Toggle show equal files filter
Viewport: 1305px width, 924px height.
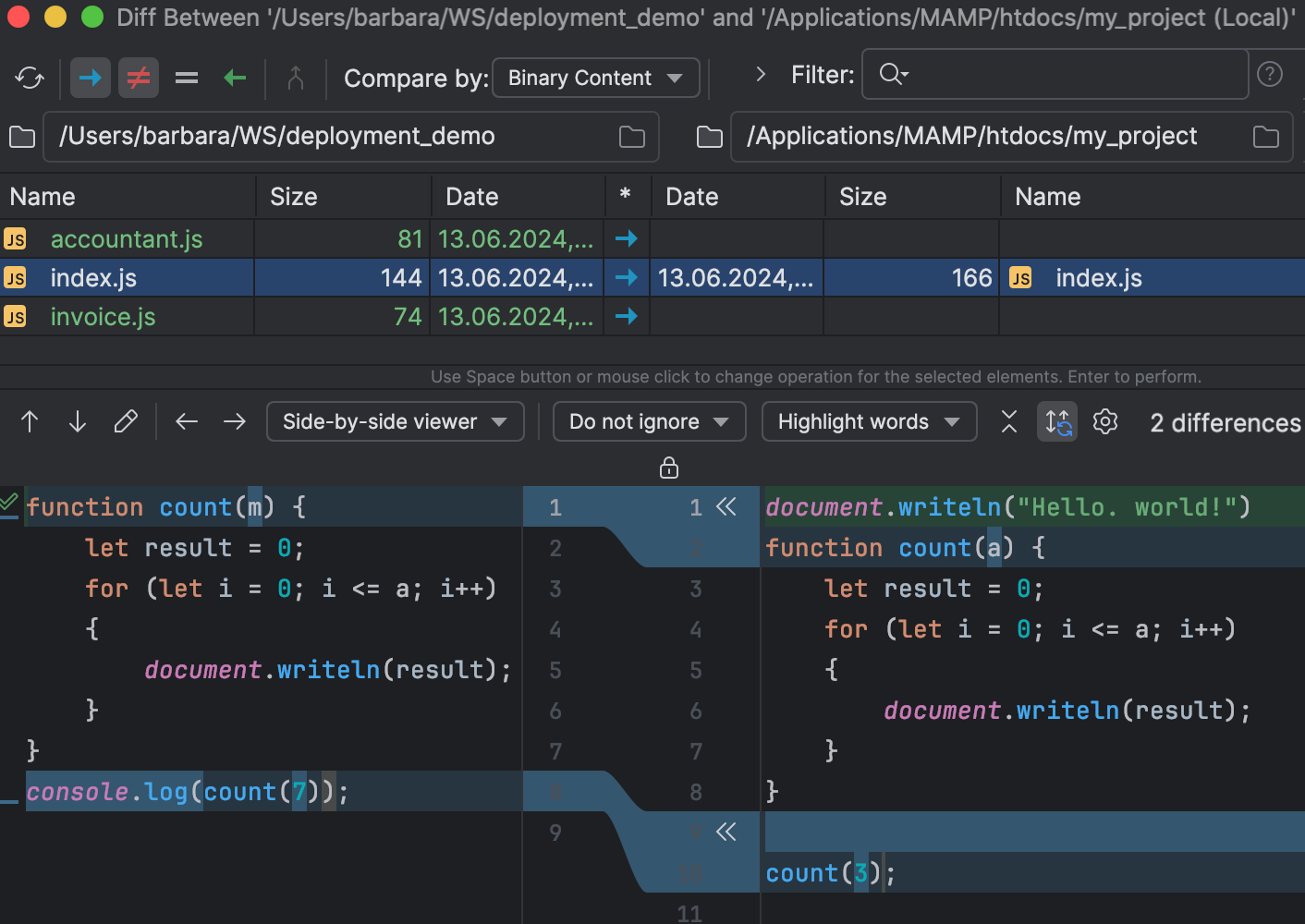click(187, 79)
